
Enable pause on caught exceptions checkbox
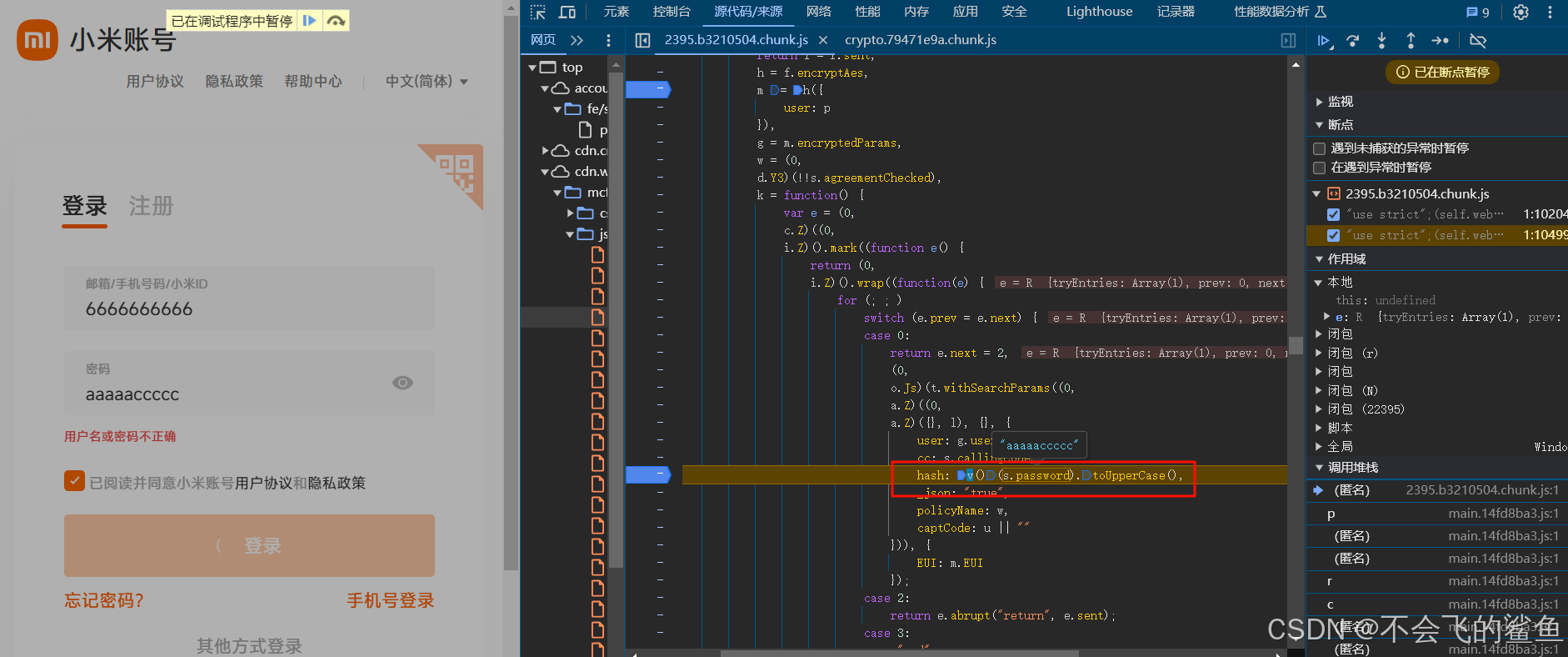click(x=1320, y=168)
